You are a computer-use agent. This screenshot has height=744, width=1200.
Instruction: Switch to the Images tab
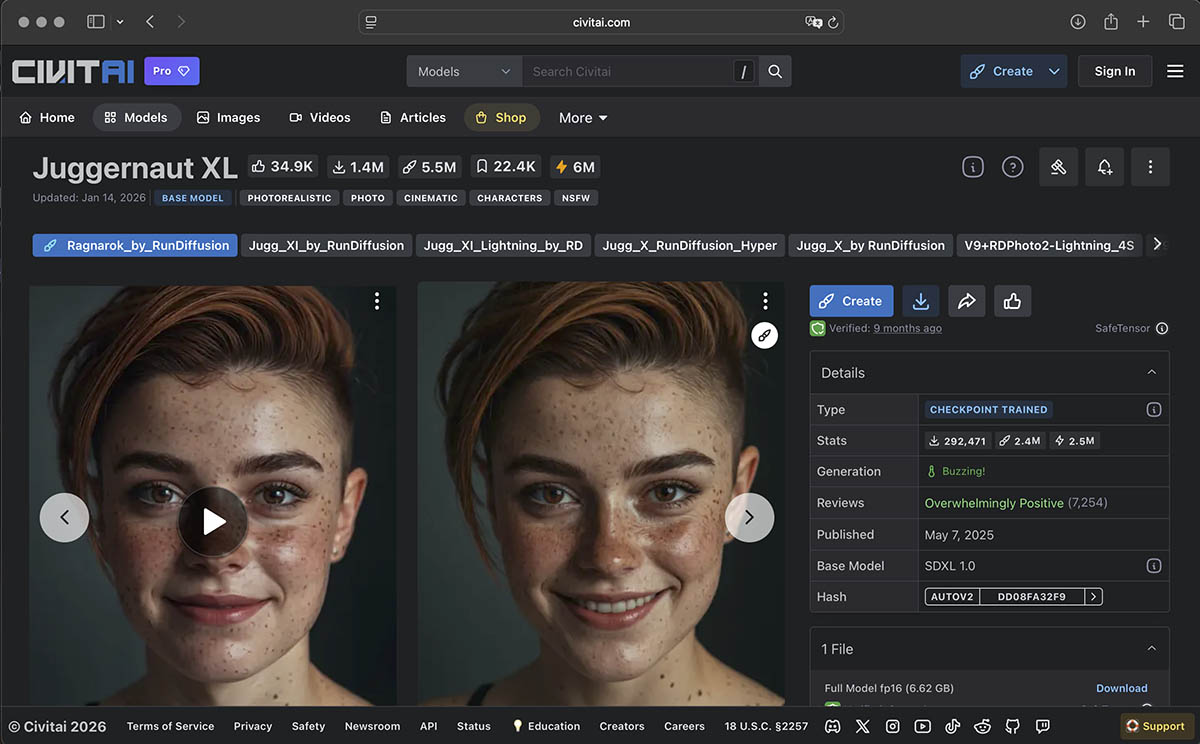[x=228, y=118]
